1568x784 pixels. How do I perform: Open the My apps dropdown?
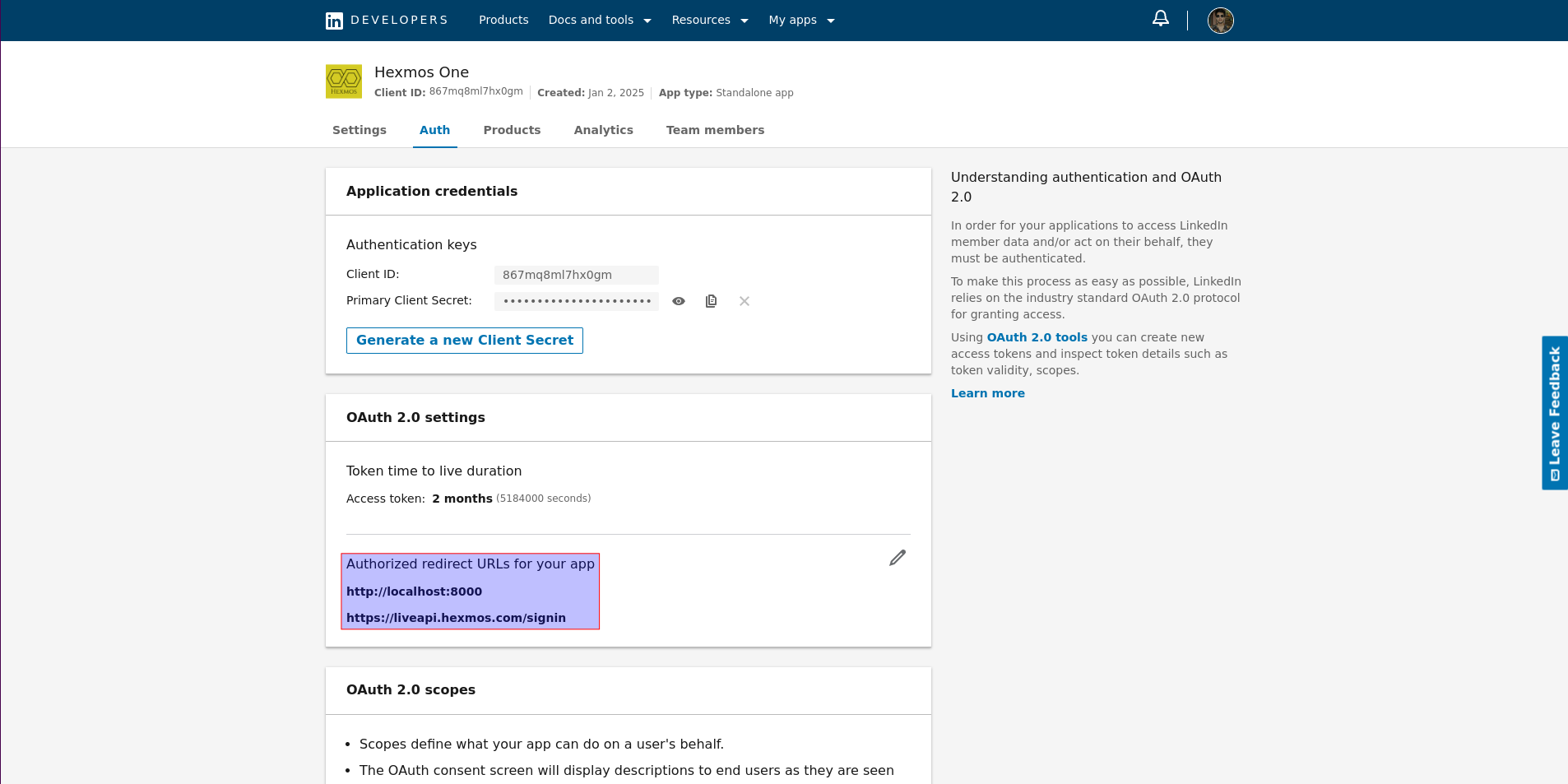[x=801, y=21]
